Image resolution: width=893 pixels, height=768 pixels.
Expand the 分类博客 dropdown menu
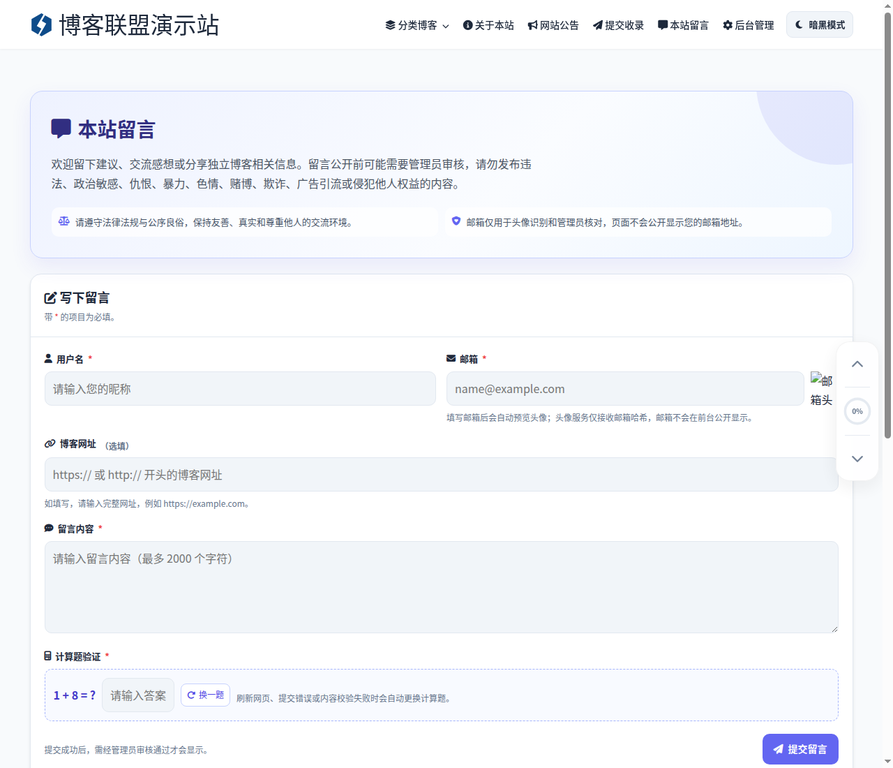(417, 25)
